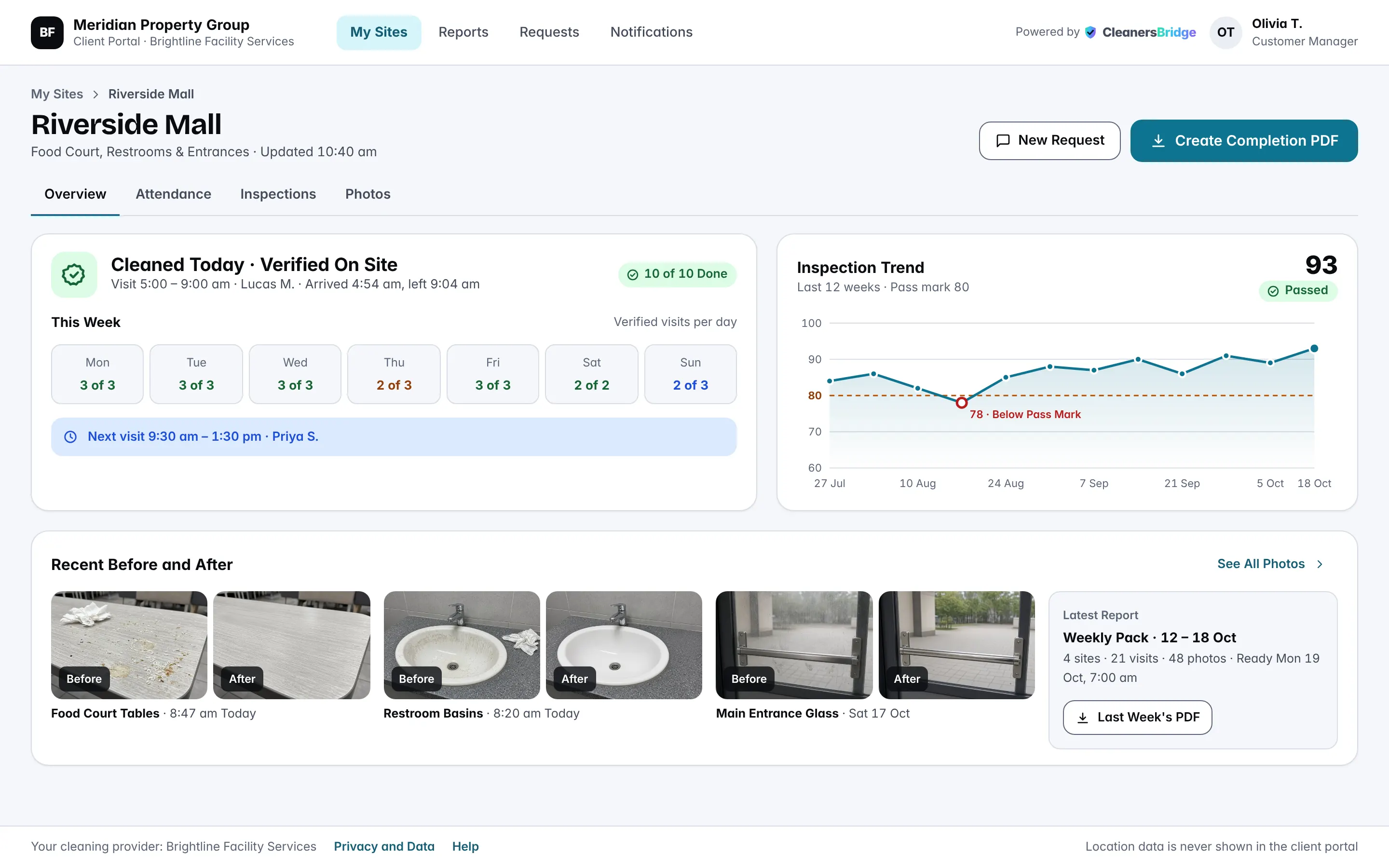1389x868 pixels.
Task: Click My Sites in the breadcrumb
Action: pos(57,94)
